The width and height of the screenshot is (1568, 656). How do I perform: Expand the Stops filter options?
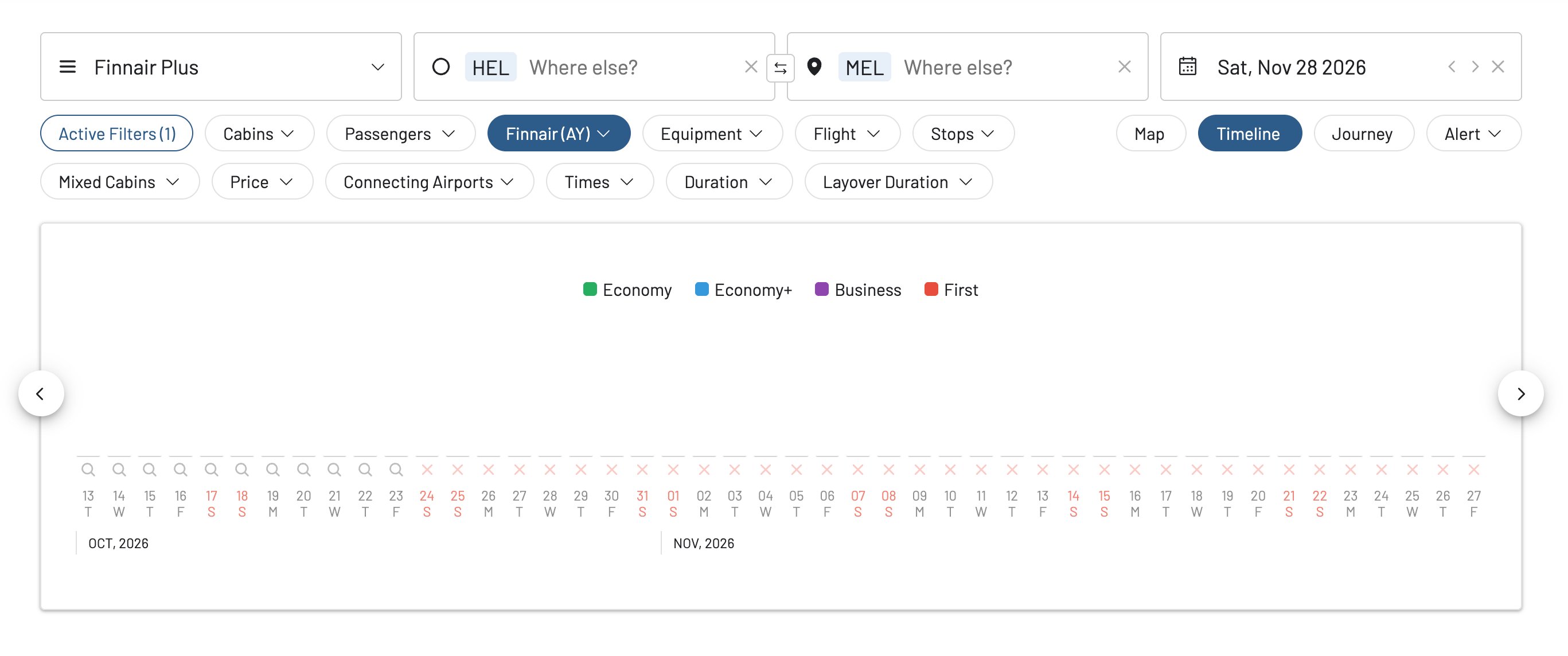click(962, 132)
